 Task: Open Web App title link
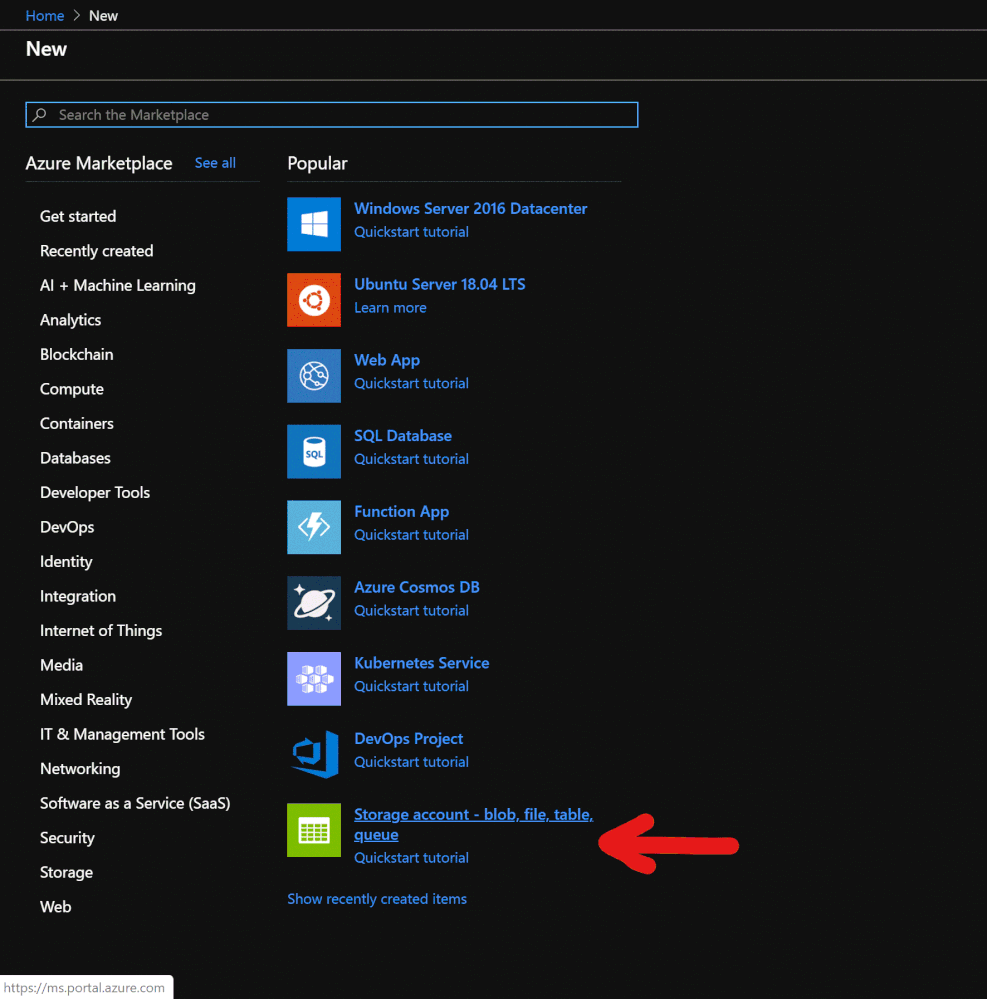click(387, 361)
